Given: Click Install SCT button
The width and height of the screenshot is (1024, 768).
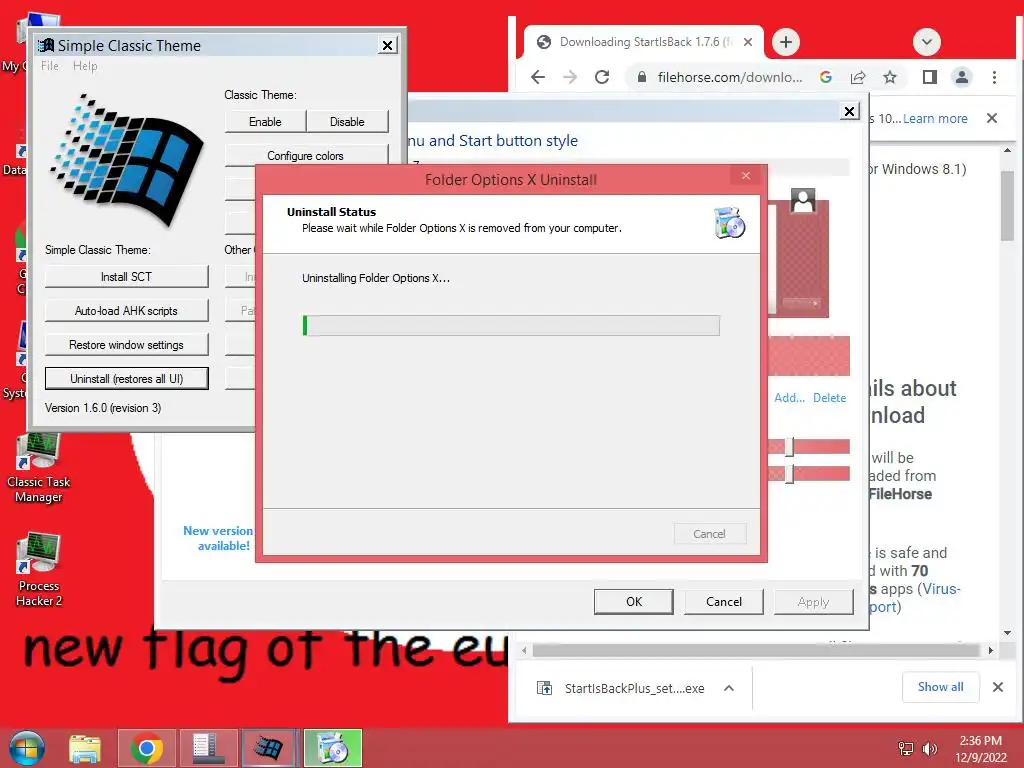Looking at the screenshot, I should [x=126, y=277].
